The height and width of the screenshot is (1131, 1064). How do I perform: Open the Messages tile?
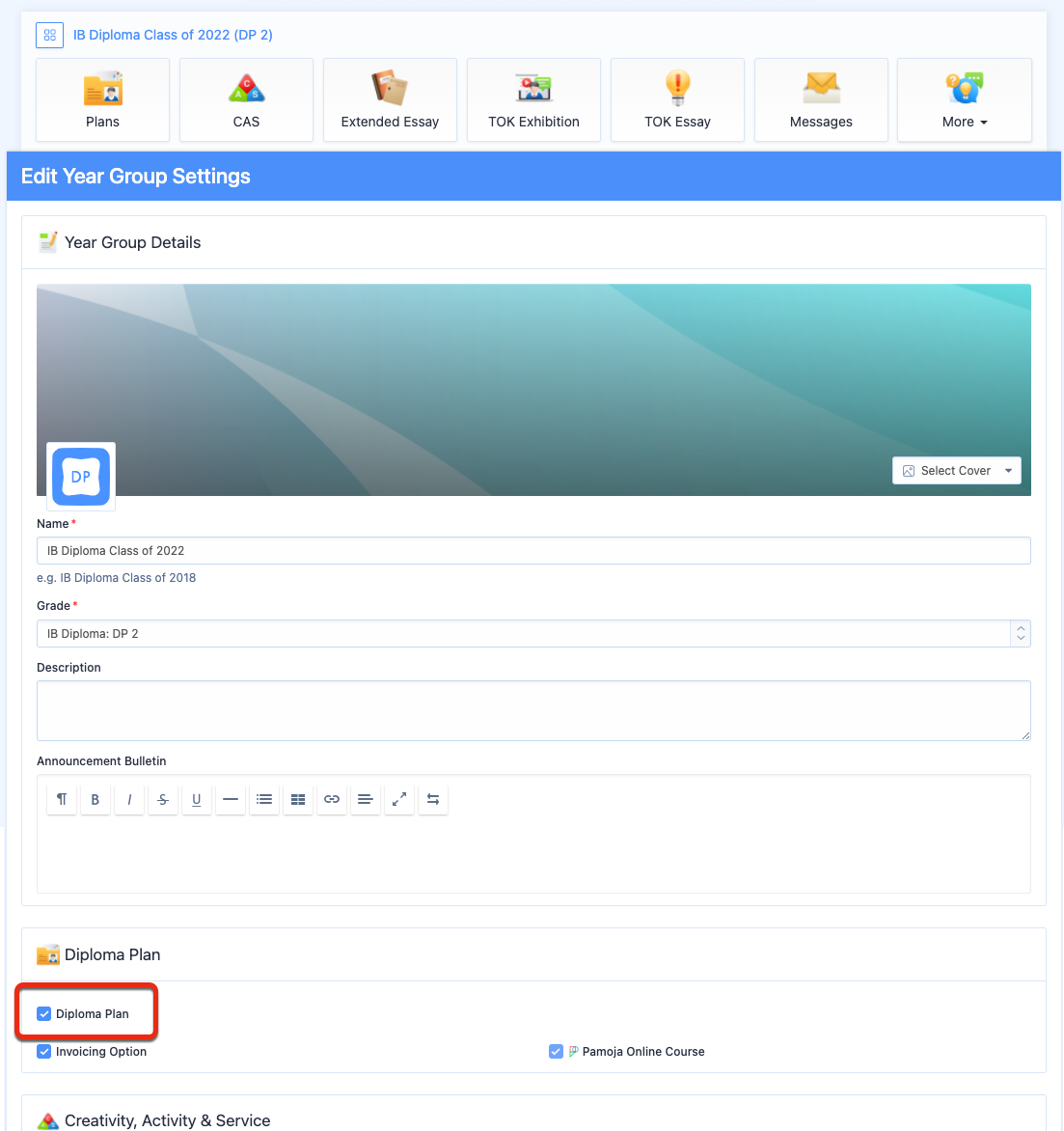821,100
